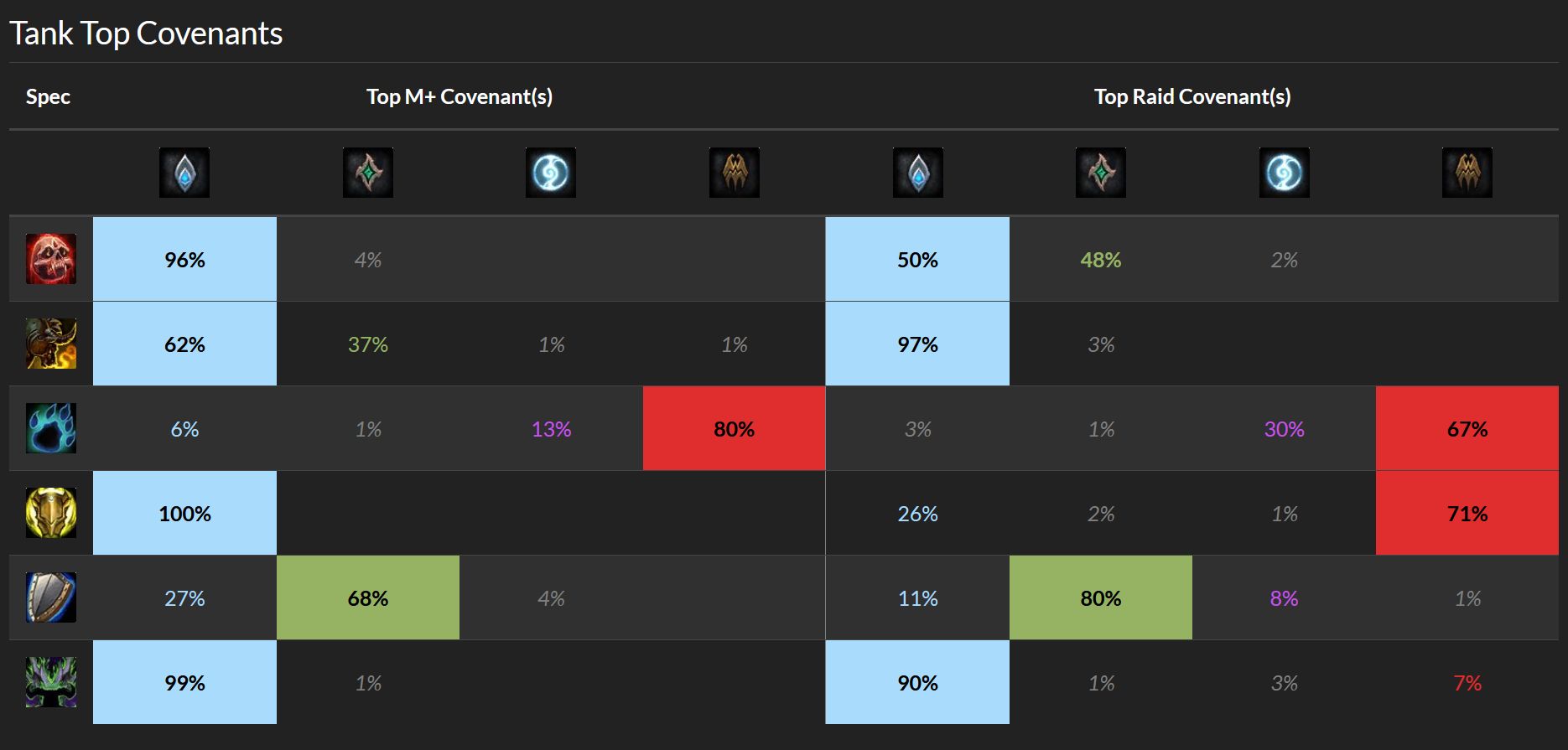
Task: Select the Night Fae icon under Top M+
Action: 551,173
